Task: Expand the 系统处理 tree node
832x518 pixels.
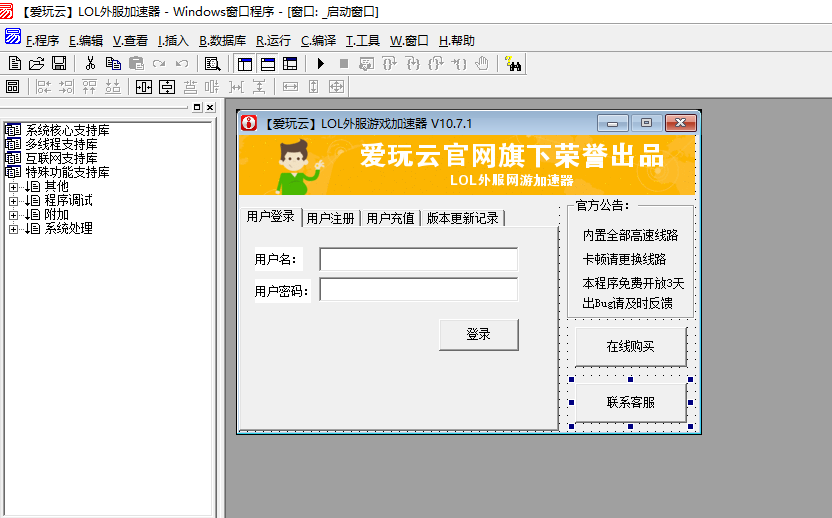Action: pyautogui.click(x=13, y=229)
